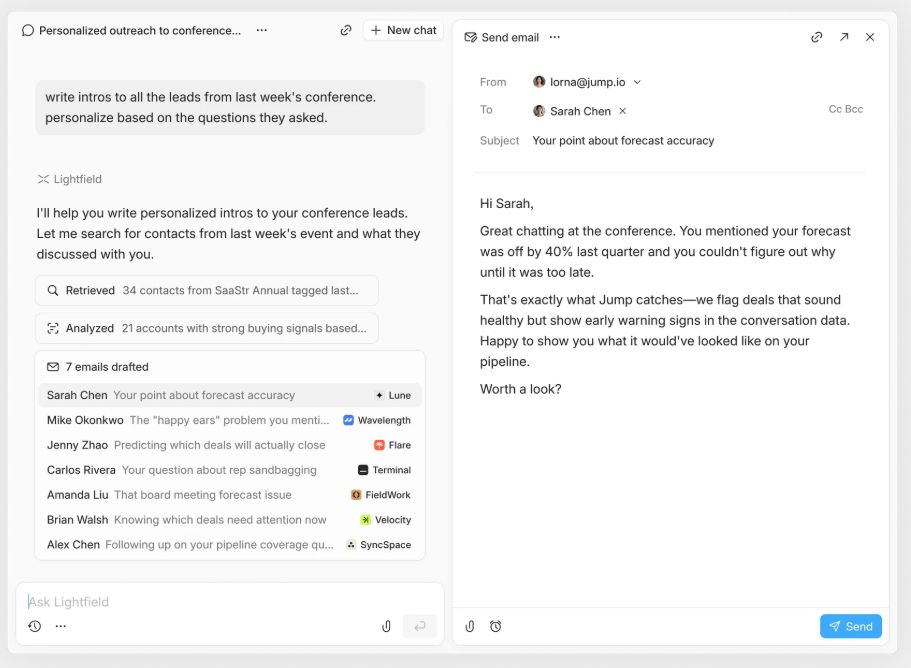911x668 pixels.
Task: Copy link icon in email panel header
Action: (817, 37)
